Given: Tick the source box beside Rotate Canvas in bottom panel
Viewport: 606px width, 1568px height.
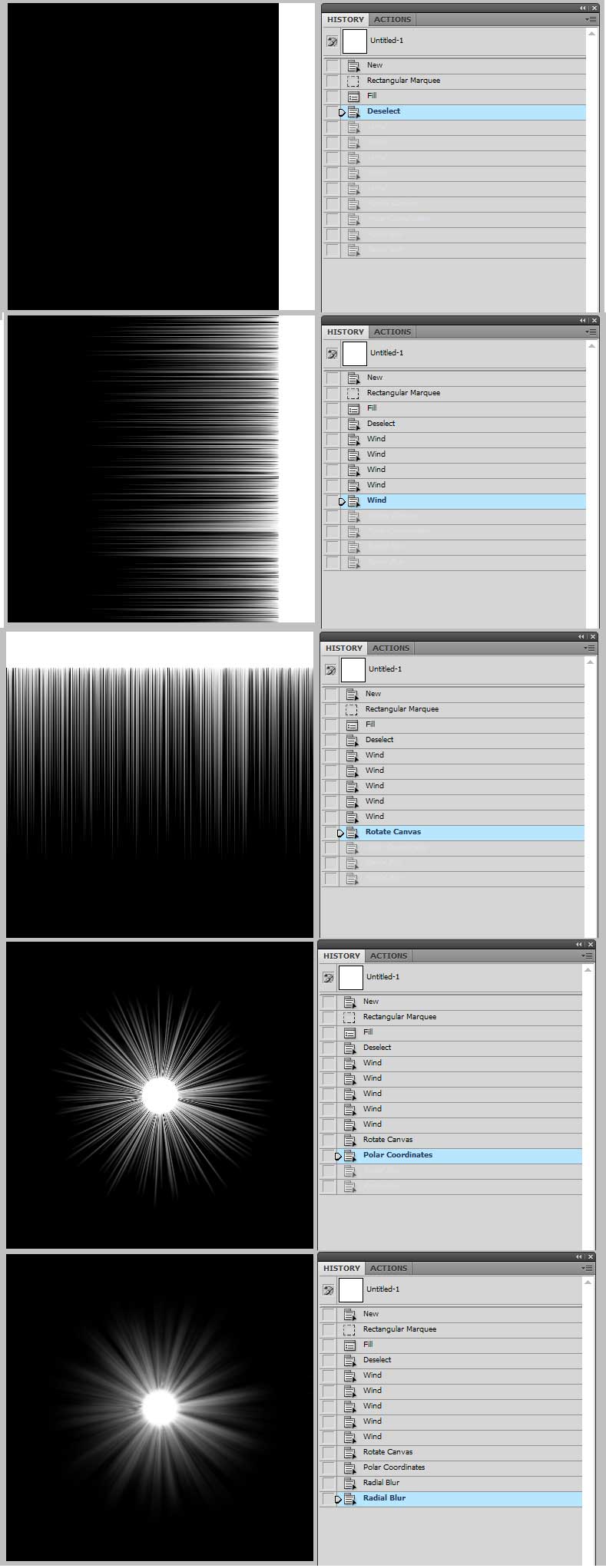Looking at the screenshot, I should [329, 1452].
